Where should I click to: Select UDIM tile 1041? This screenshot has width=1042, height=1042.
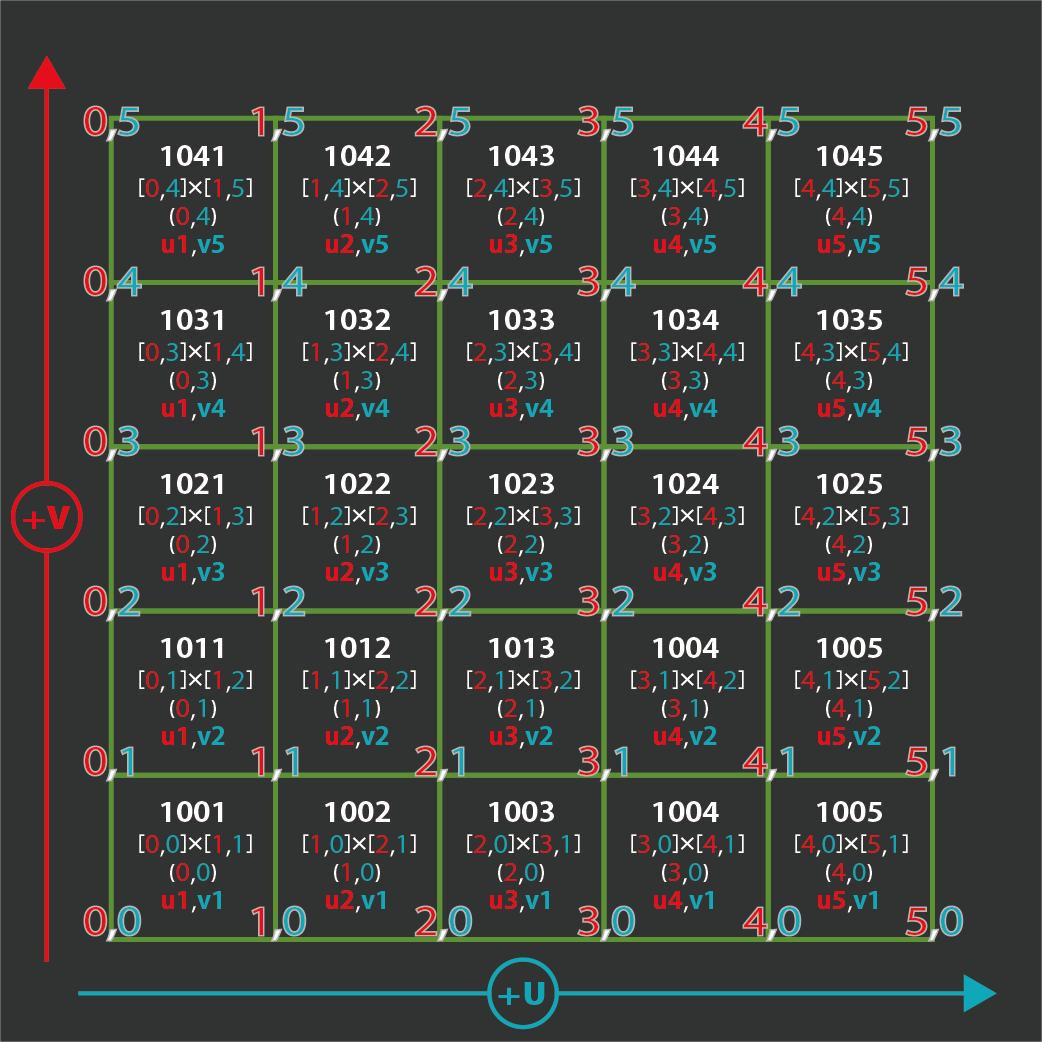(193, 200)
